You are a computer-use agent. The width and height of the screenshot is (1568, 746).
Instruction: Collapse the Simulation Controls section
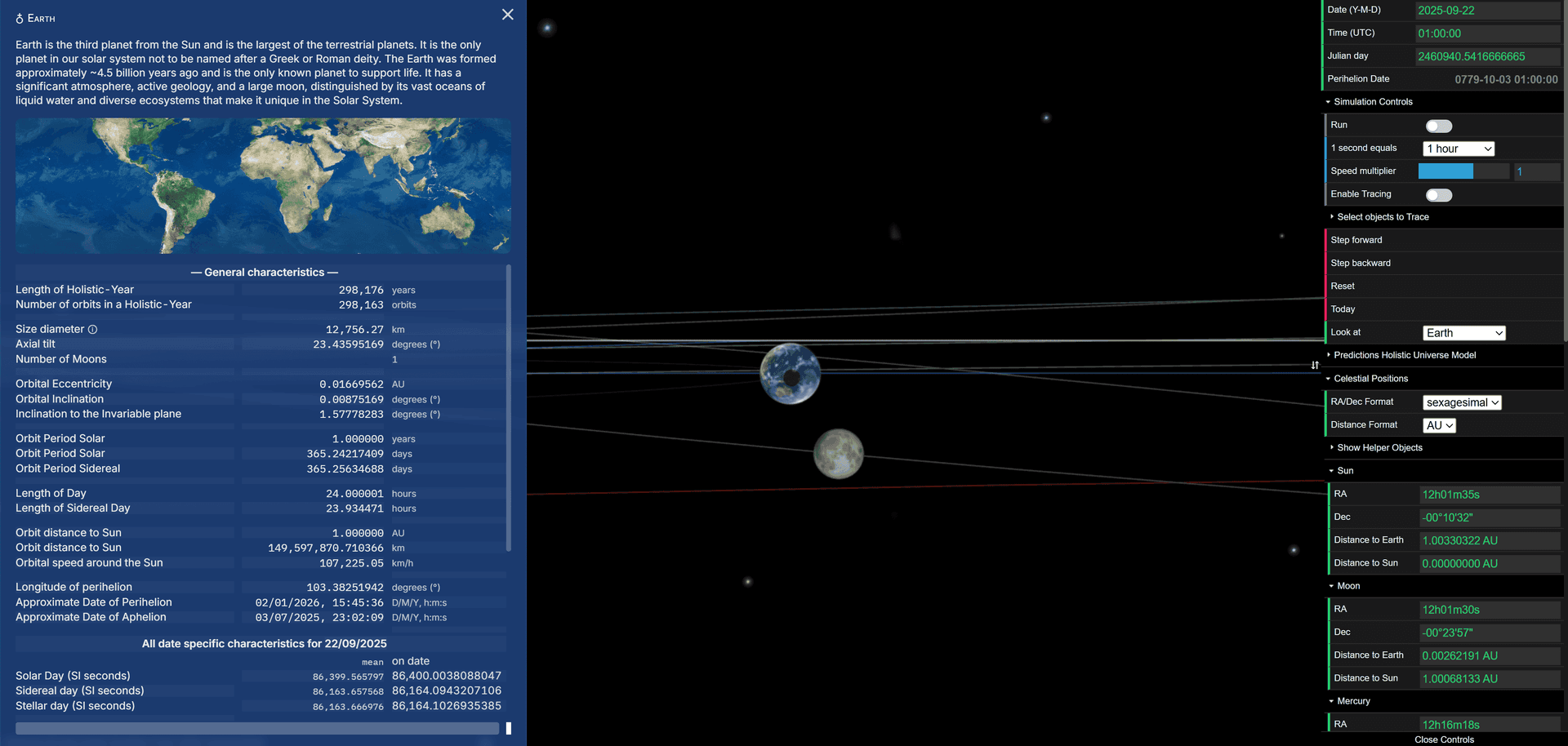point(1328,101)
